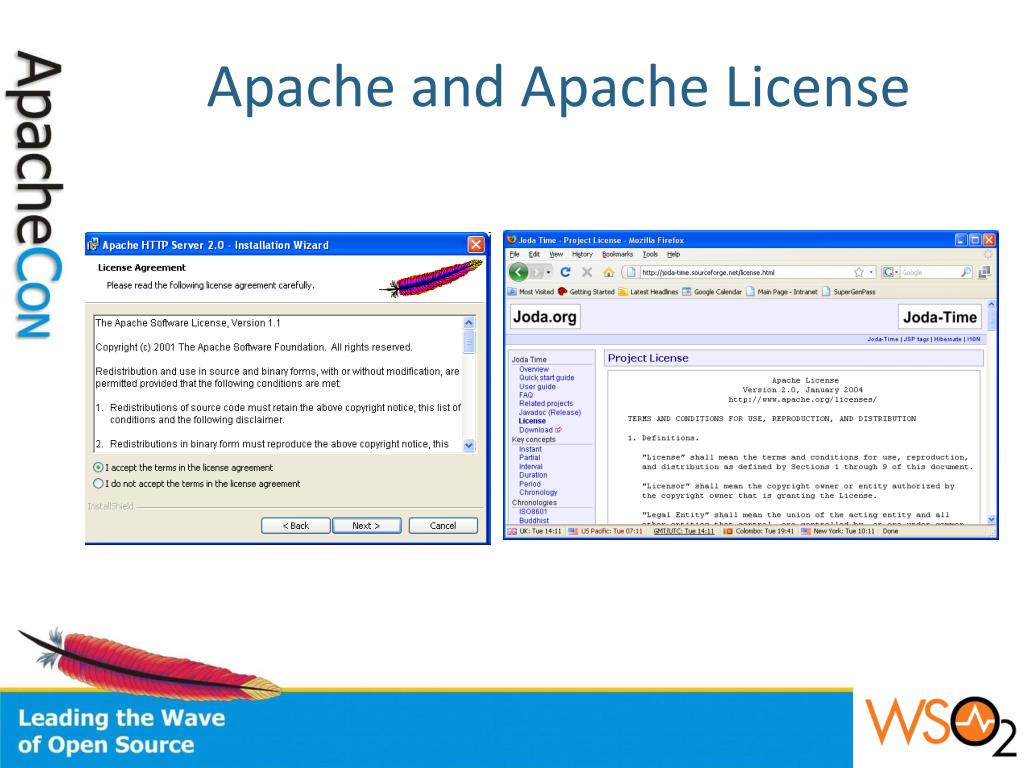1024x768 pixels.
Task: Click the Firefox Home icon
Action: [608, 272]
